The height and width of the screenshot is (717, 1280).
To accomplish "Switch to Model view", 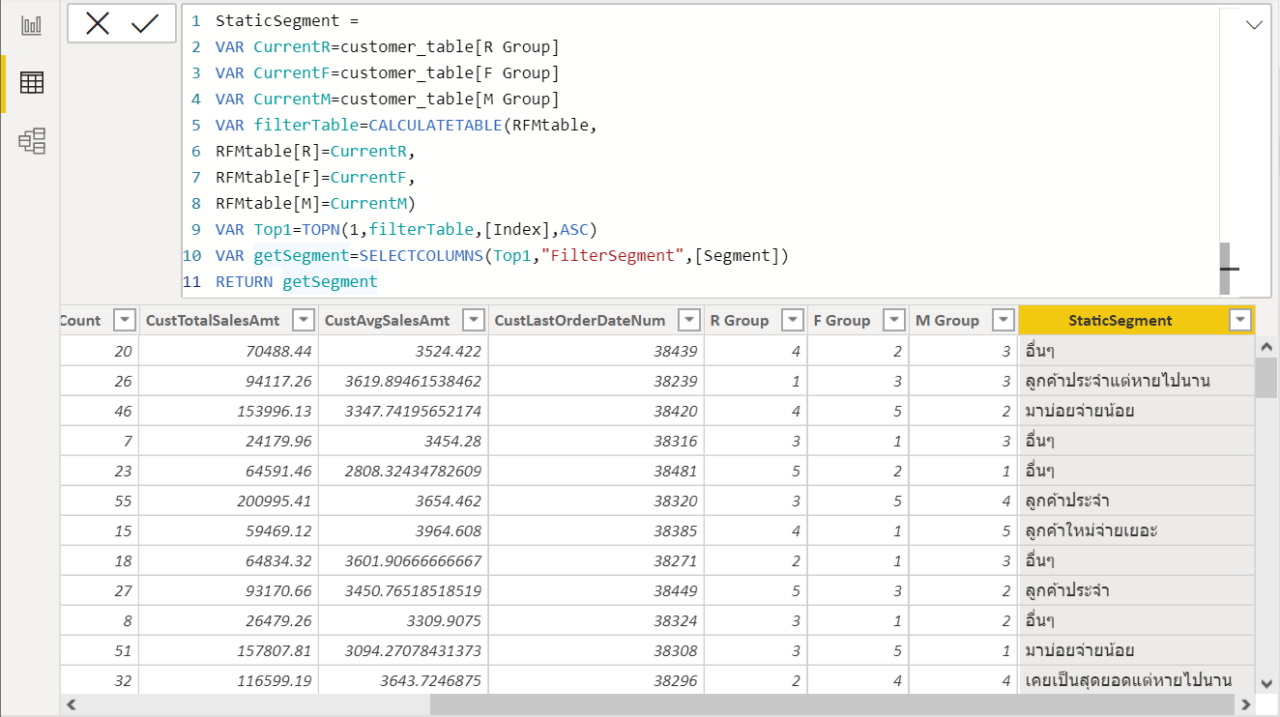I will coord(31,141).
